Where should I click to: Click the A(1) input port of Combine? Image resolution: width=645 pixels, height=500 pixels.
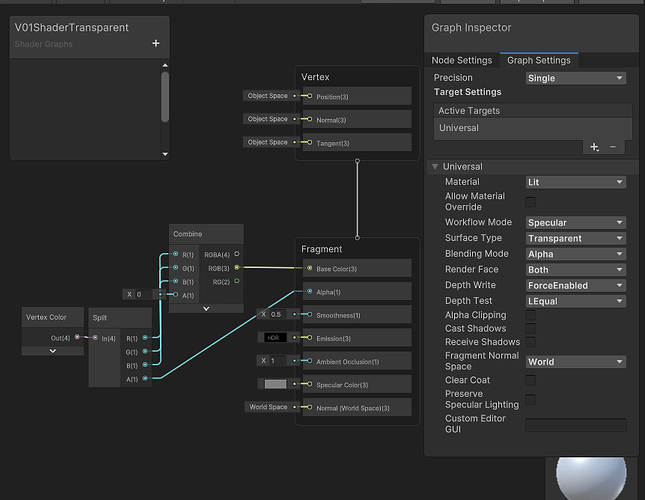[x=176, y=294]
